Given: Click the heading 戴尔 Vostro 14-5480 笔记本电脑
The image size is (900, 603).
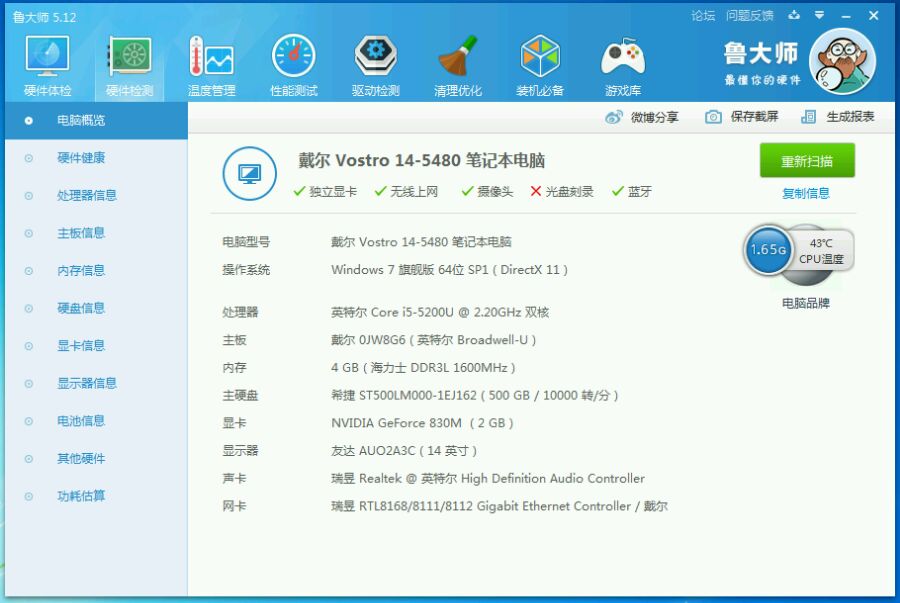Looking at the screenshot, I should 421,160.
